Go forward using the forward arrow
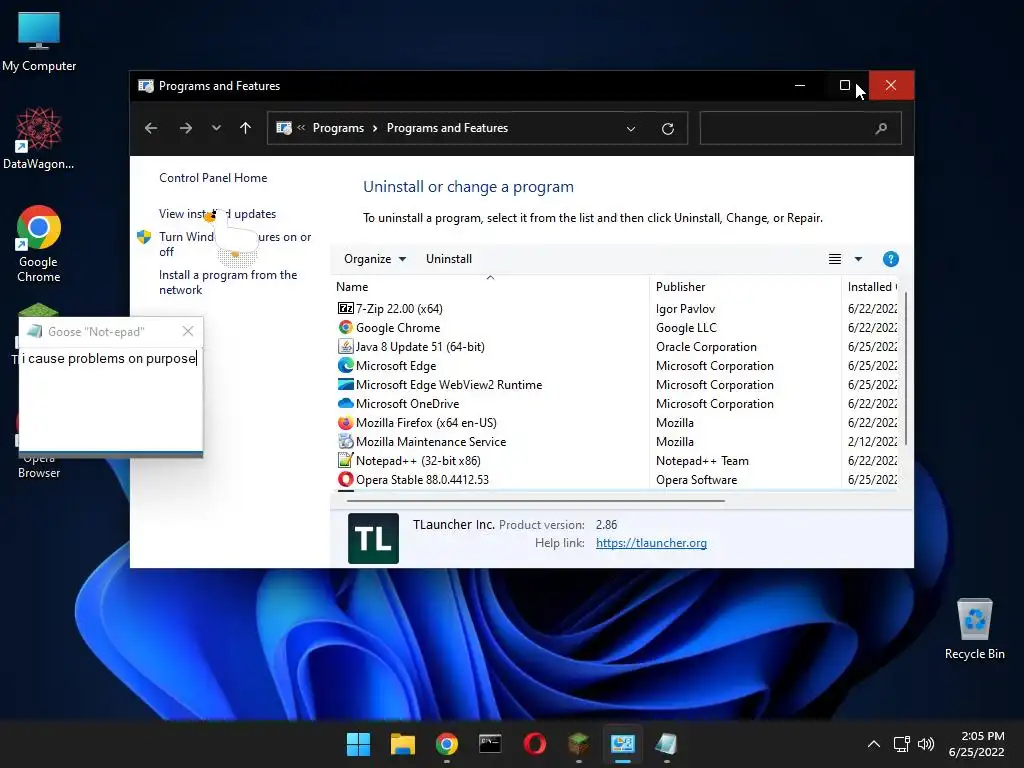 pyautogui.click(x=186, y=128)
